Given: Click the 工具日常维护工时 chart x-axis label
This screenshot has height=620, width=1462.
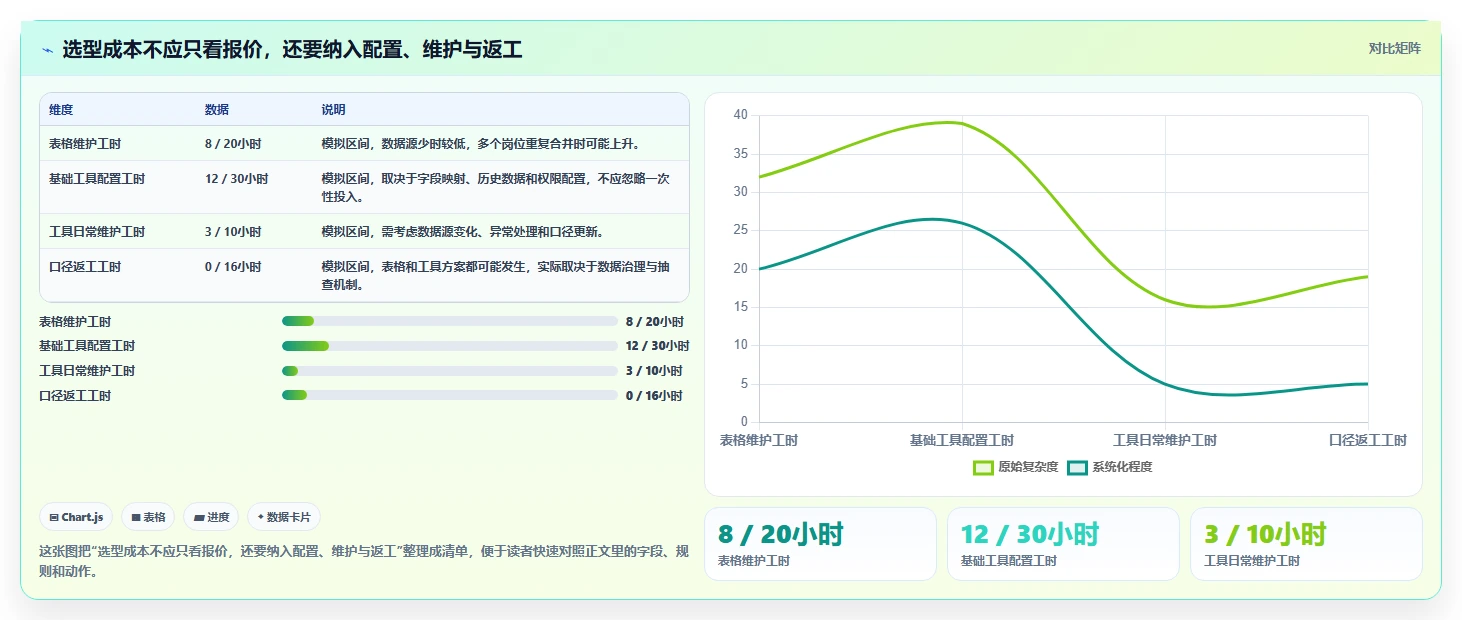Looking at the screenshot, I should 1165,440.
